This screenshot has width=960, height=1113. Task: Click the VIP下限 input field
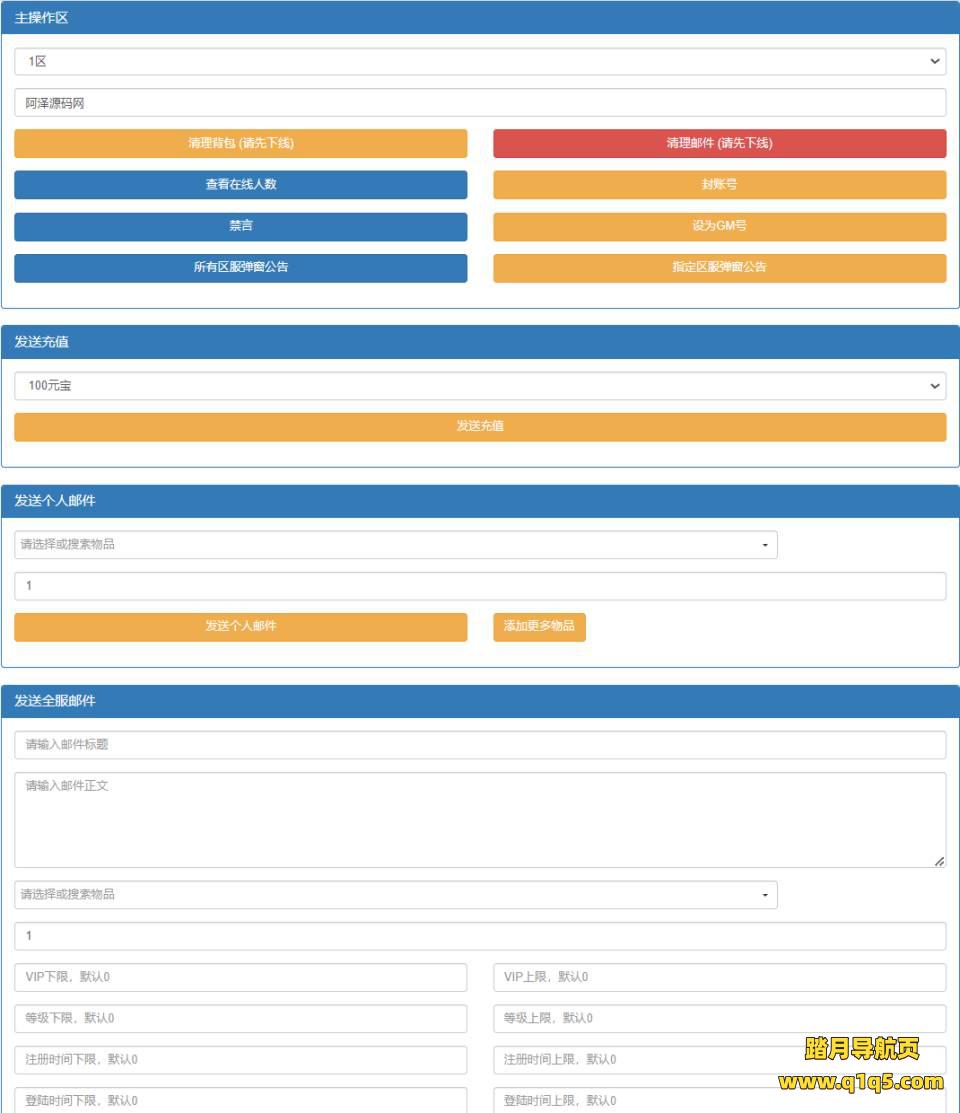point(240,978)
